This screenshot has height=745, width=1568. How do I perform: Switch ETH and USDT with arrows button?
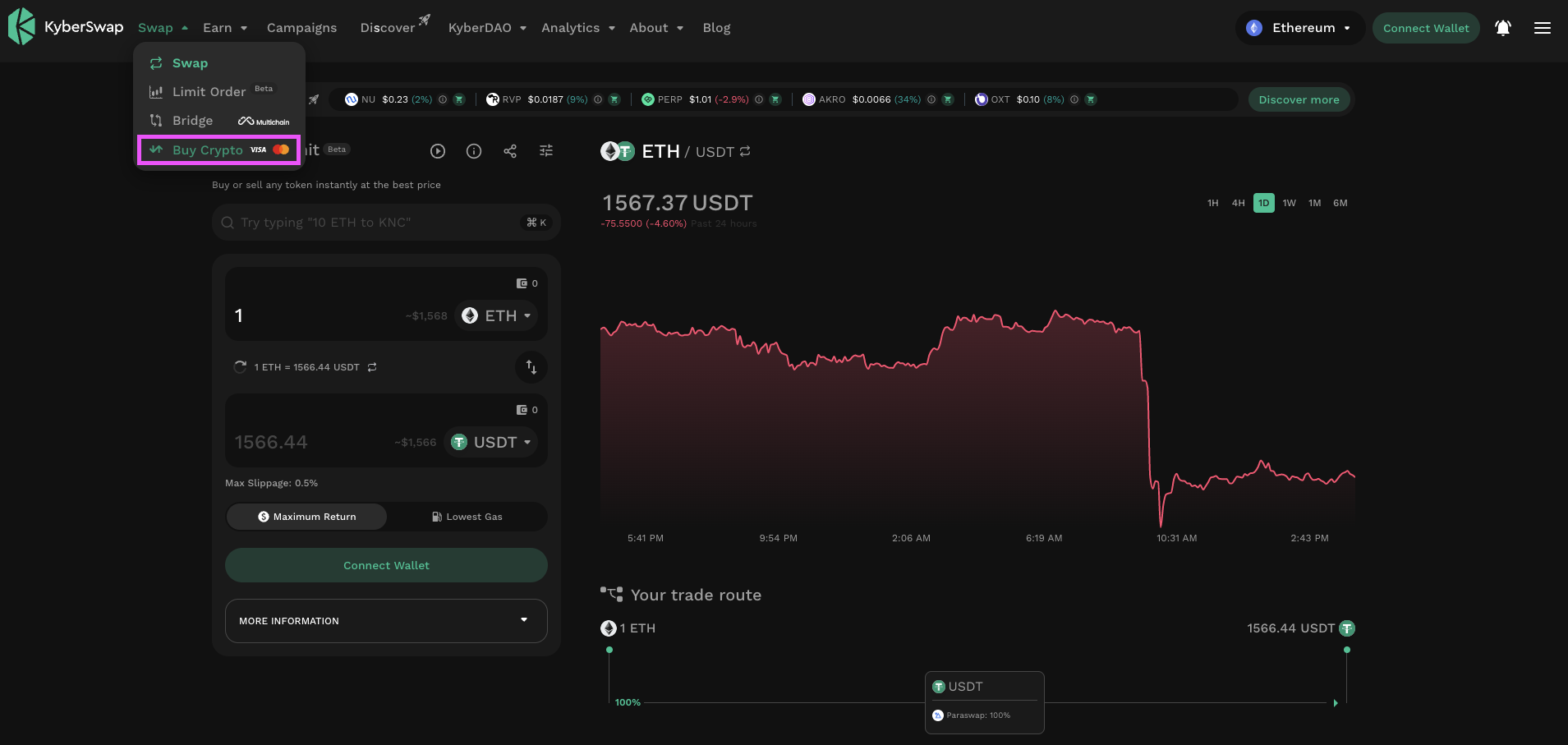[x=531, y=367]
